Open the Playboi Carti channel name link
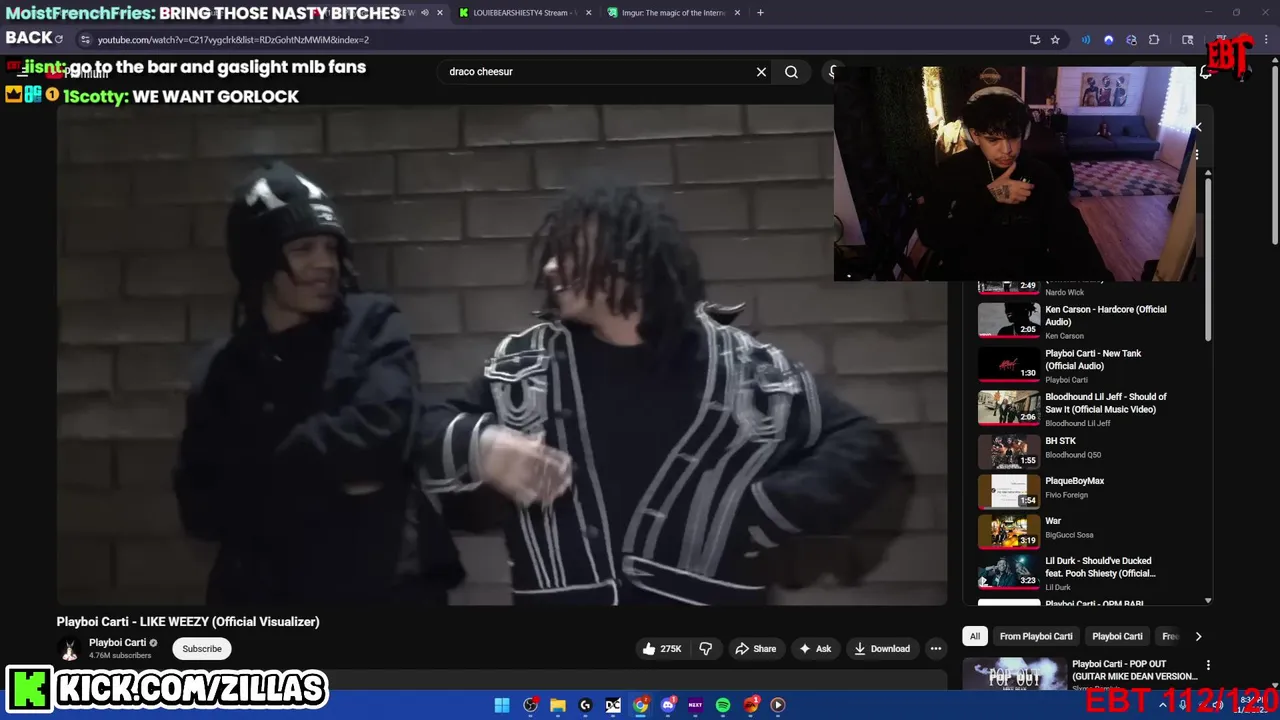Screen dimensions: 1280x720 pyautogui.click(x=117, y=643)
